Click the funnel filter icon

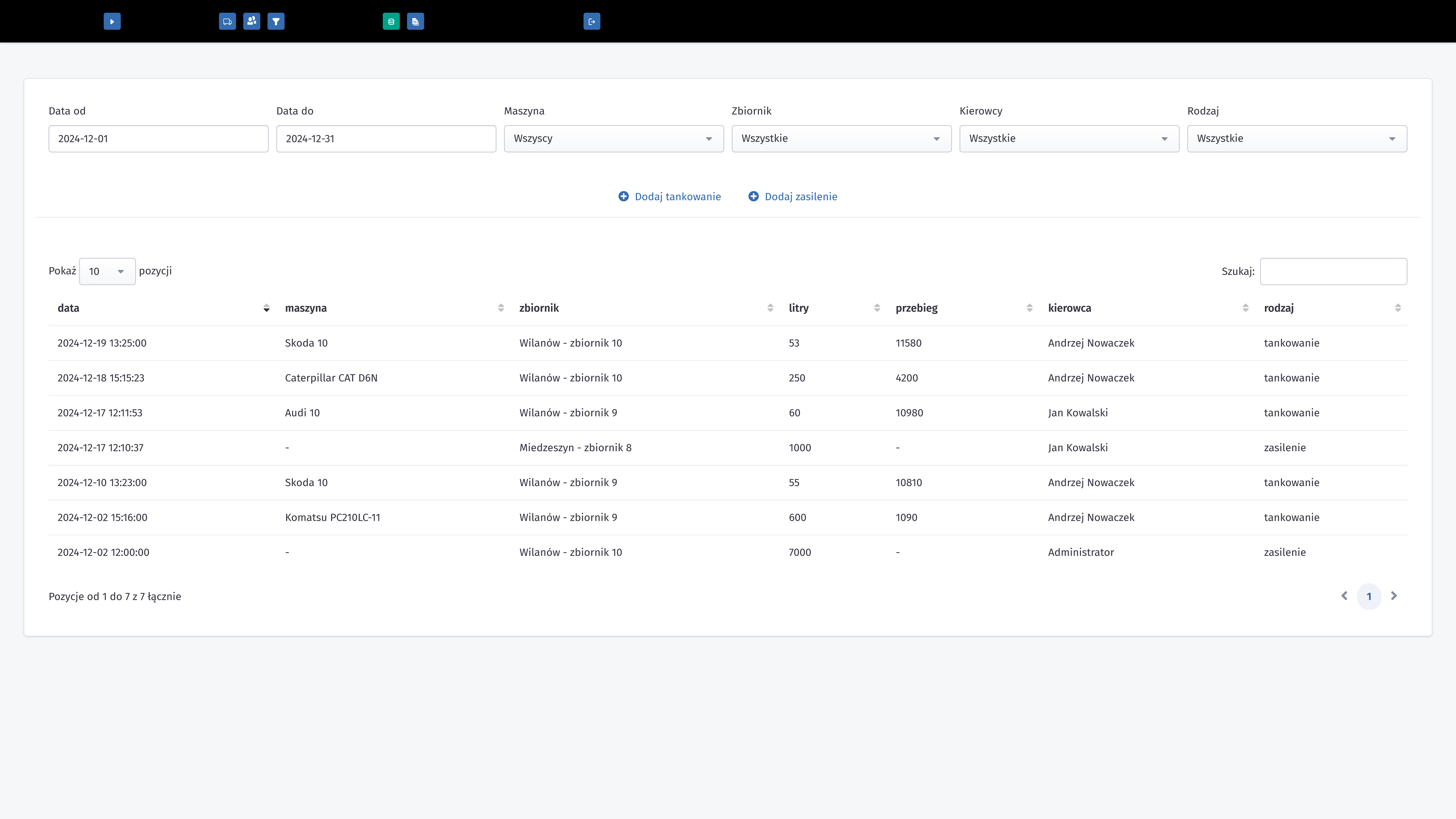276,21
